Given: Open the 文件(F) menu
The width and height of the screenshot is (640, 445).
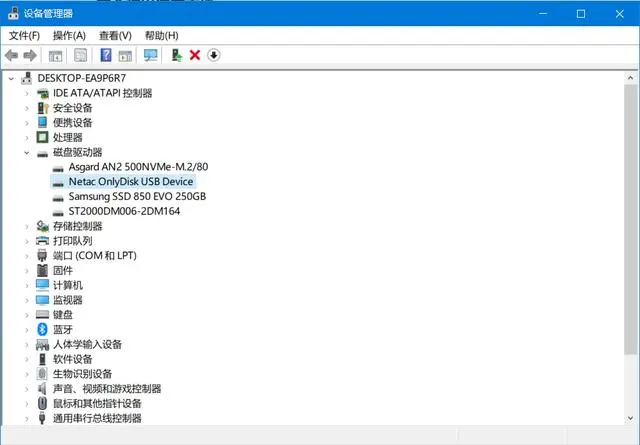Looking at the screenshot, I should (24, 36).
